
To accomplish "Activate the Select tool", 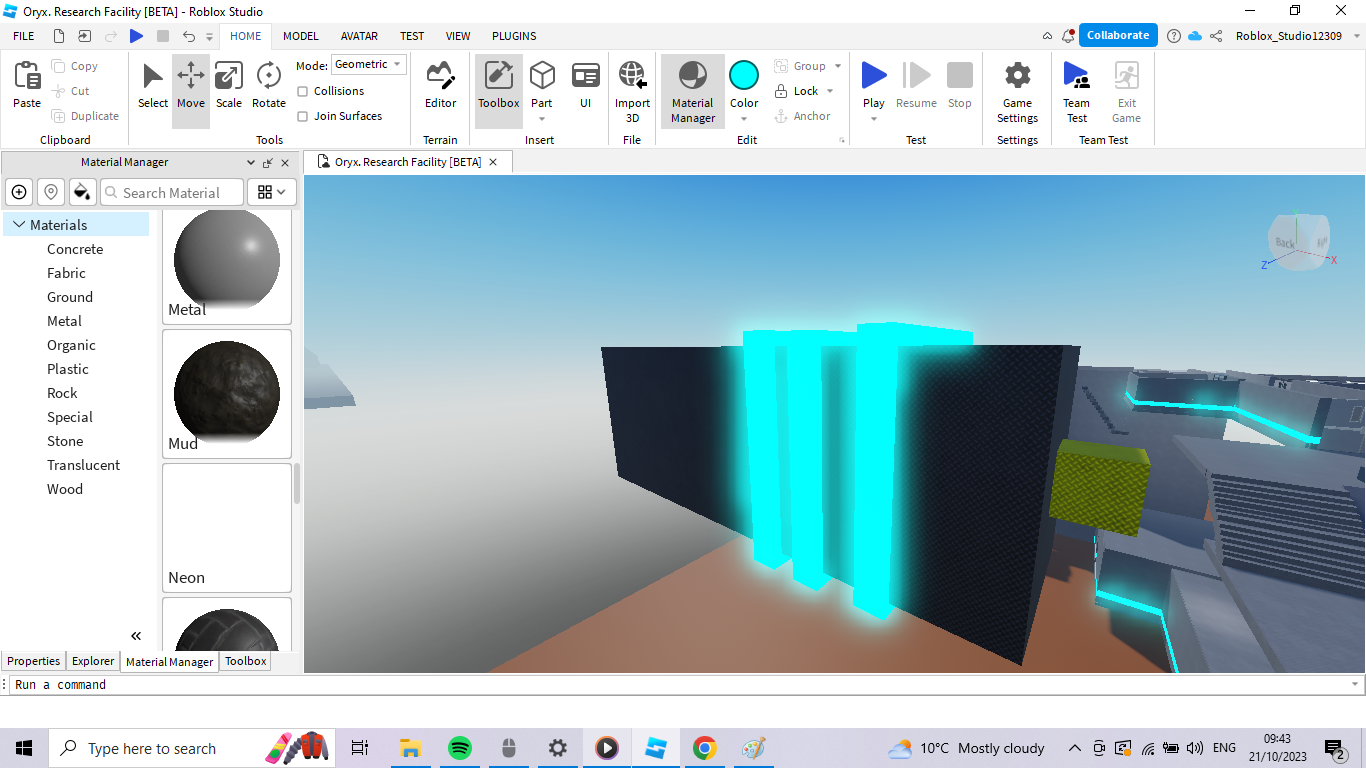I will tap(153, 86).
